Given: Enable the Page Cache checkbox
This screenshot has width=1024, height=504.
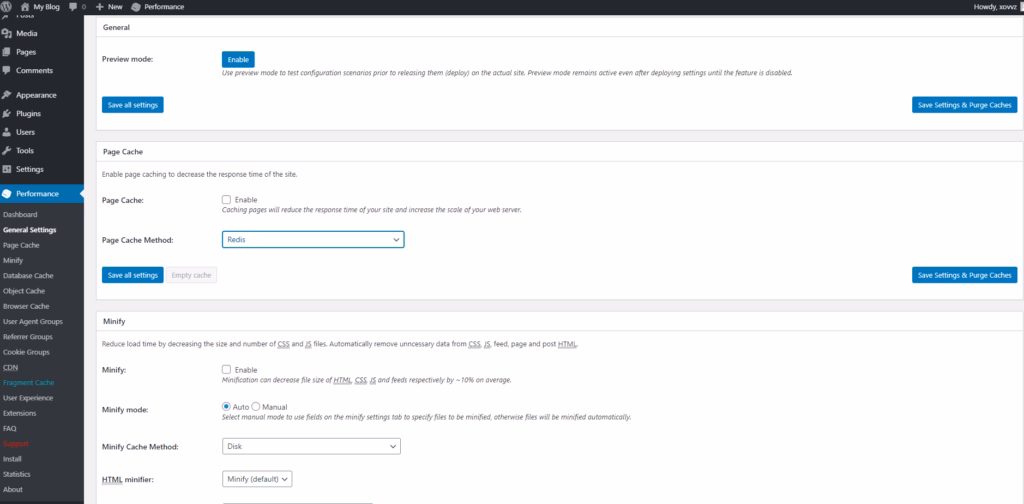Looking at the screenshot, I should pos(227,200).
